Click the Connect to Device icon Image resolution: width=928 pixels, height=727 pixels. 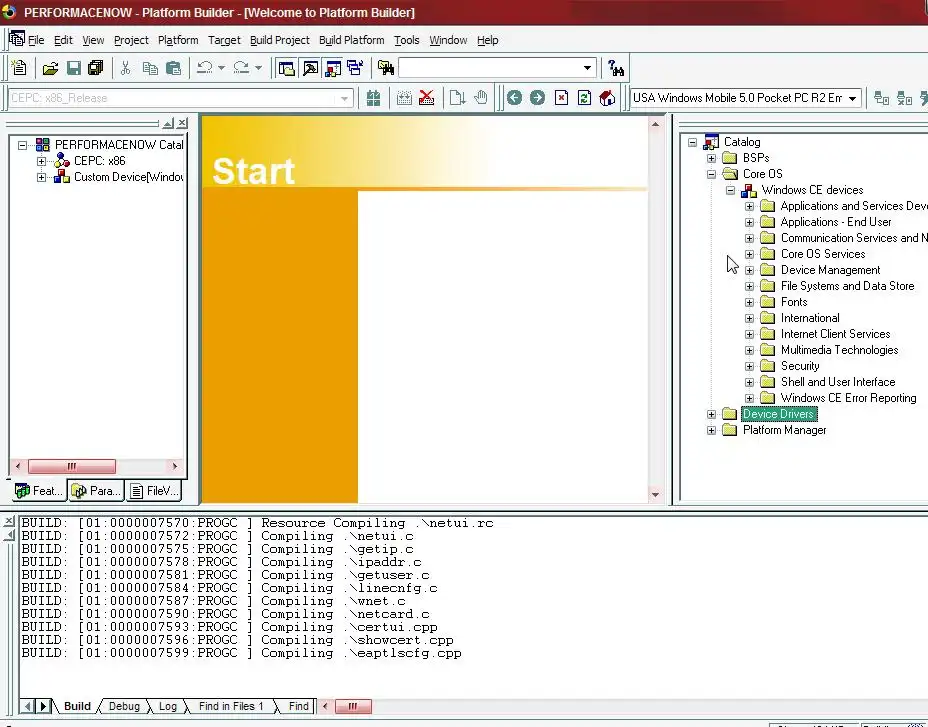(882, 98)
